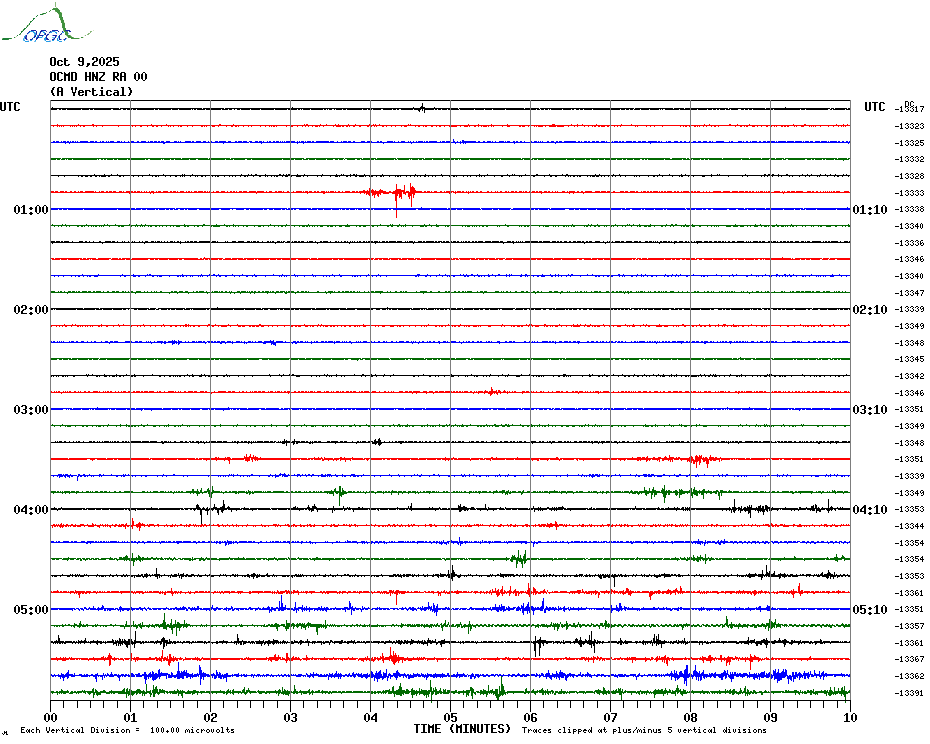This screenshot has height=744, width=930.
Task: Click the x-axis minute label "02"
Action: pos(211,717)
